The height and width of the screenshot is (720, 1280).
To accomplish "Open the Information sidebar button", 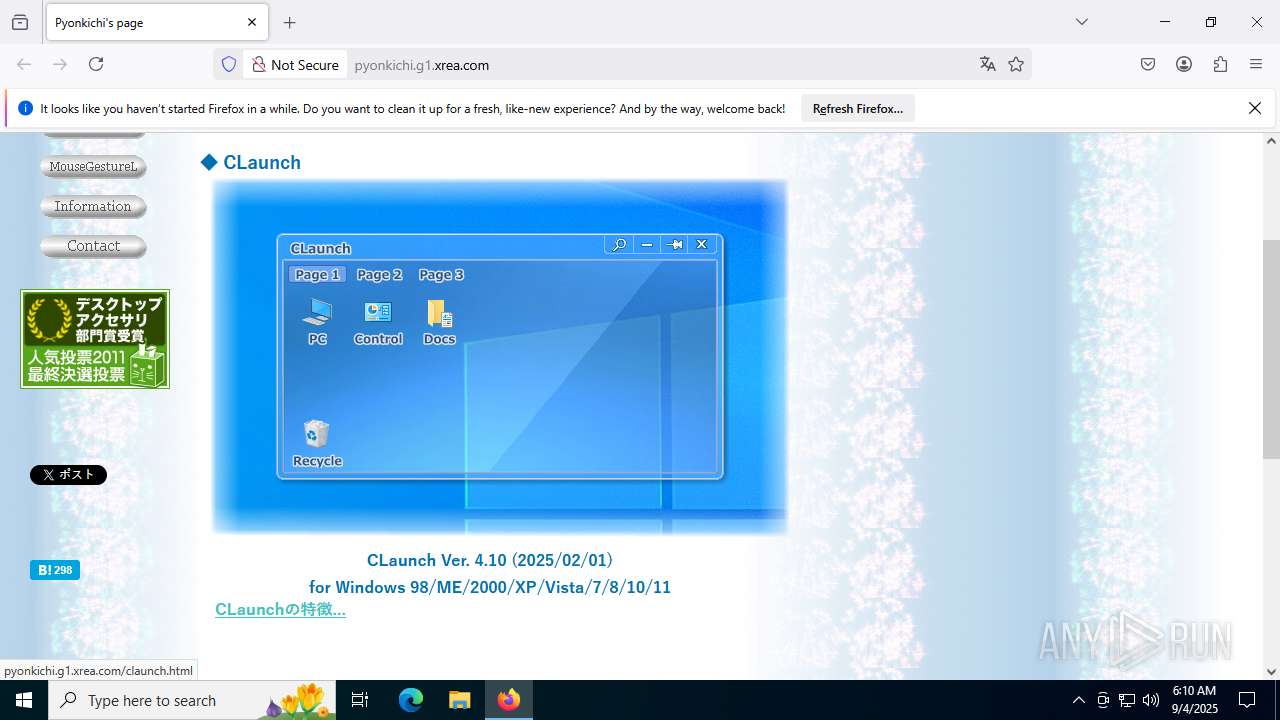I will tap(93, 207).
